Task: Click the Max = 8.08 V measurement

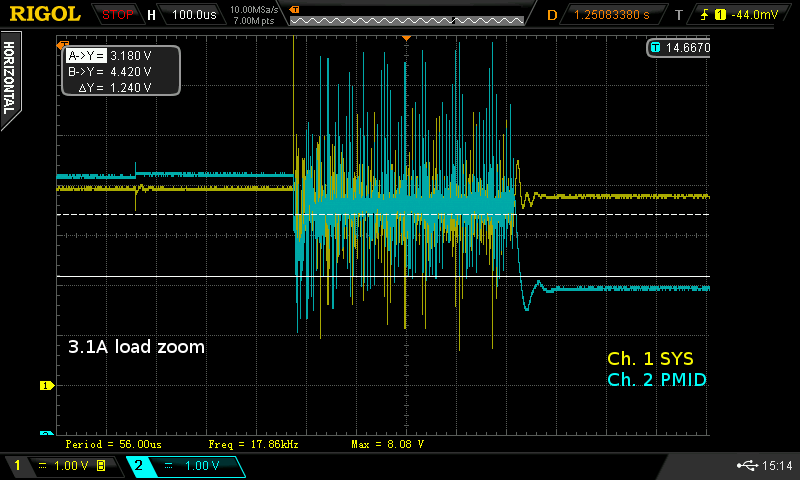Action: tap(387, 444)
